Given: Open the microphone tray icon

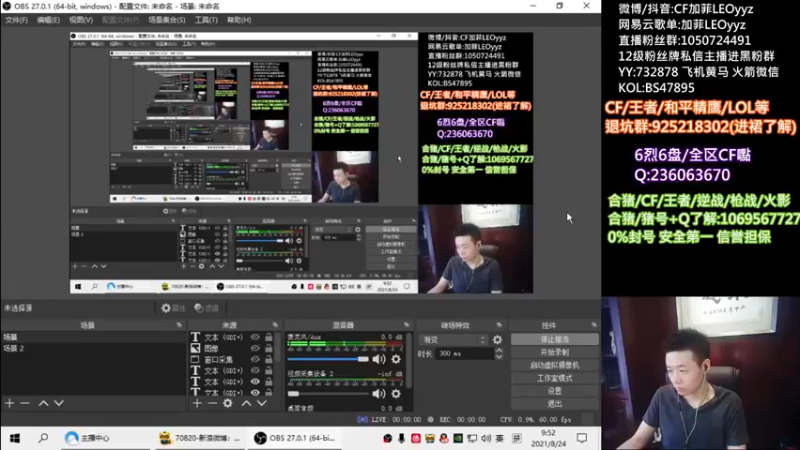Looking at the screenshot, I should pos(402,438).
